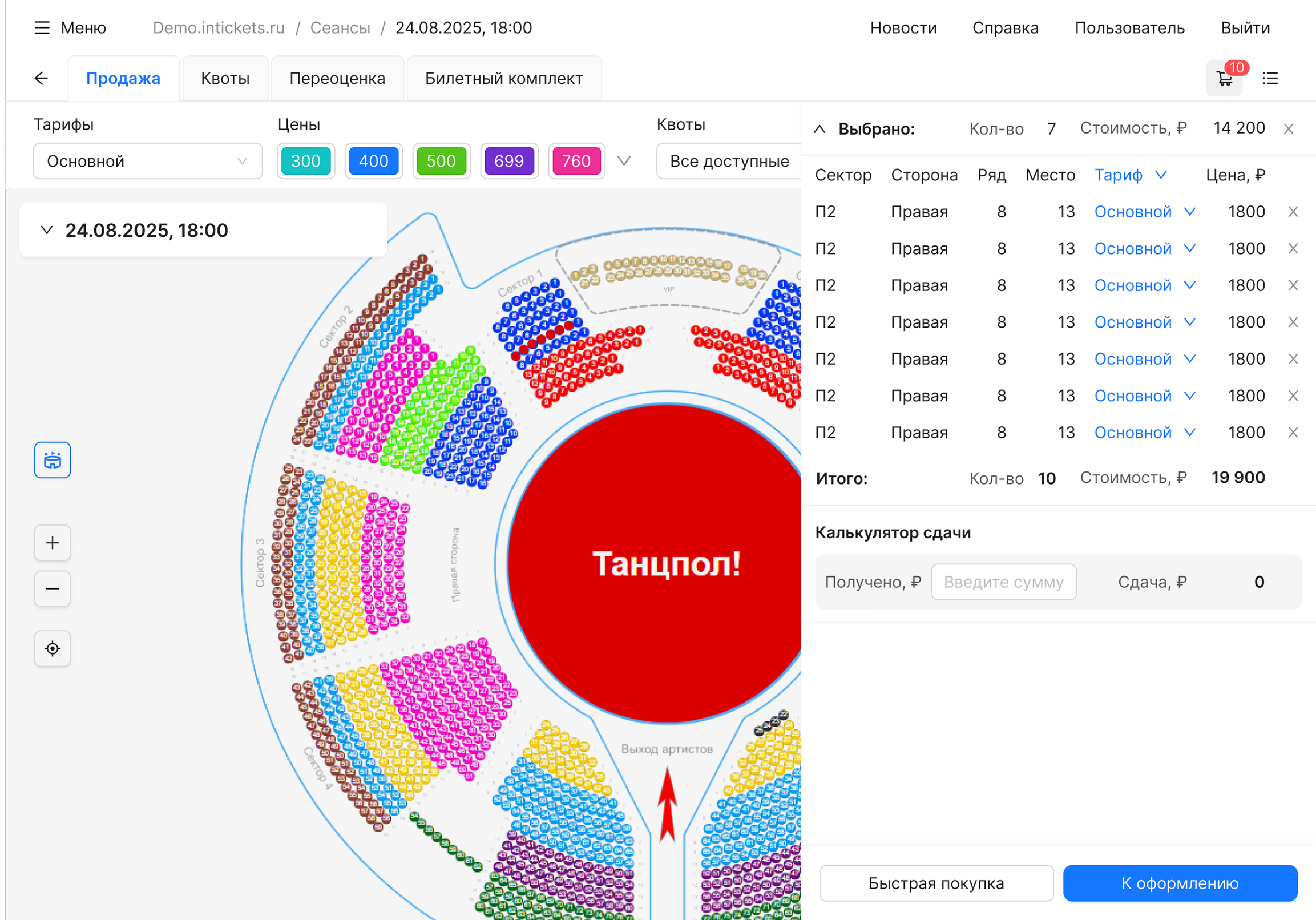Switch to the Квоты tab
This screenshot has width=1316, height=920.
point(225,79)
